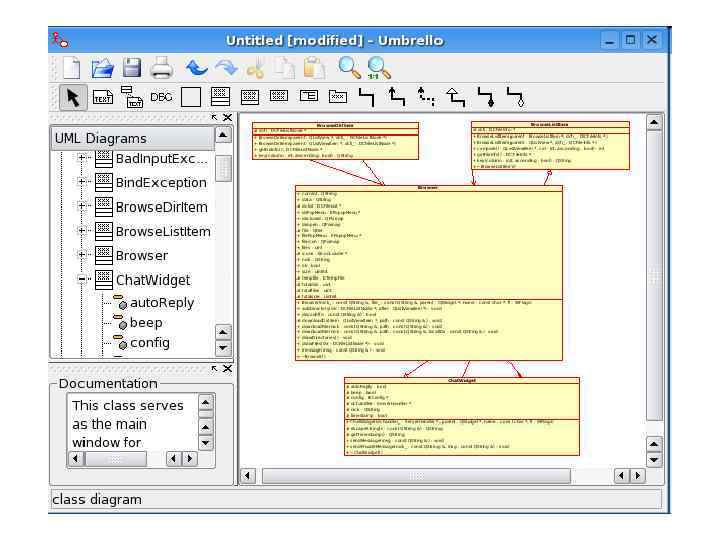Click the Documentation horizontal scrollbar thumb
The width and height of the screenshot is (720, 540).
(116, 459)
